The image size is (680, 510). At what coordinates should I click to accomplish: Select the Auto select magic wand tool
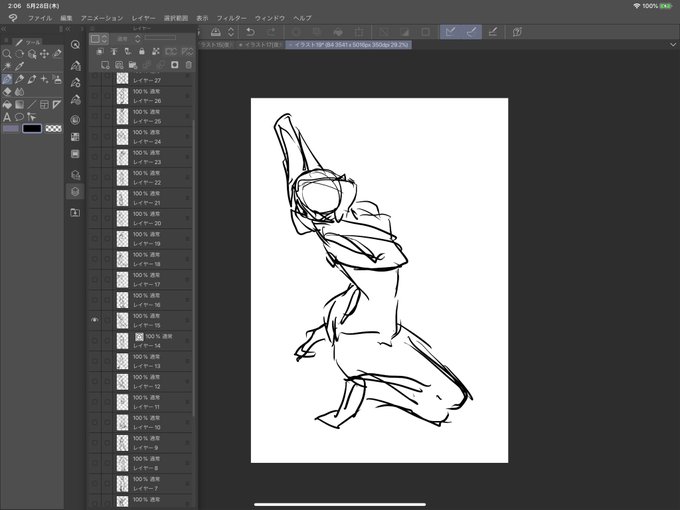pyautogui.click(x=7, y=66)
